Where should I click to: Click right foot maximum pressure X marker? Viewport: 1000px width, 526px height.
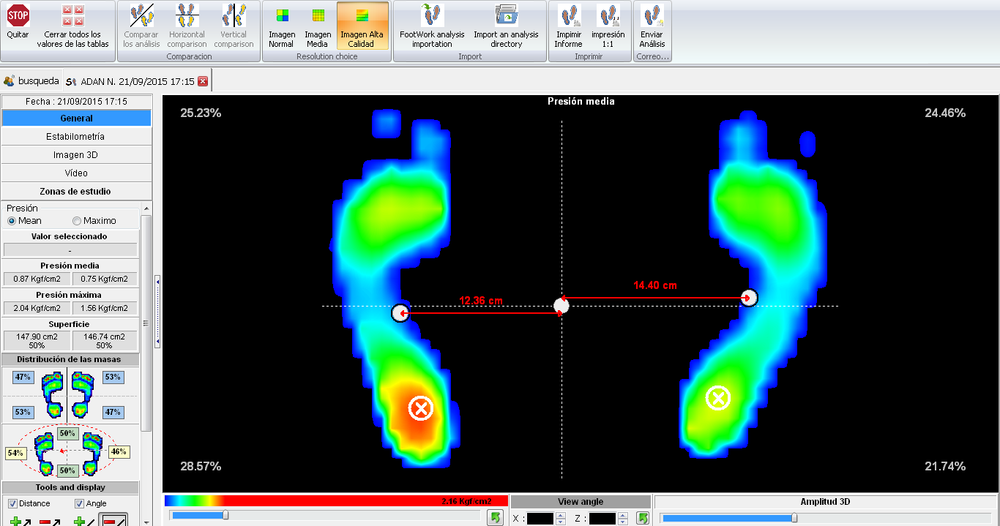718,398
